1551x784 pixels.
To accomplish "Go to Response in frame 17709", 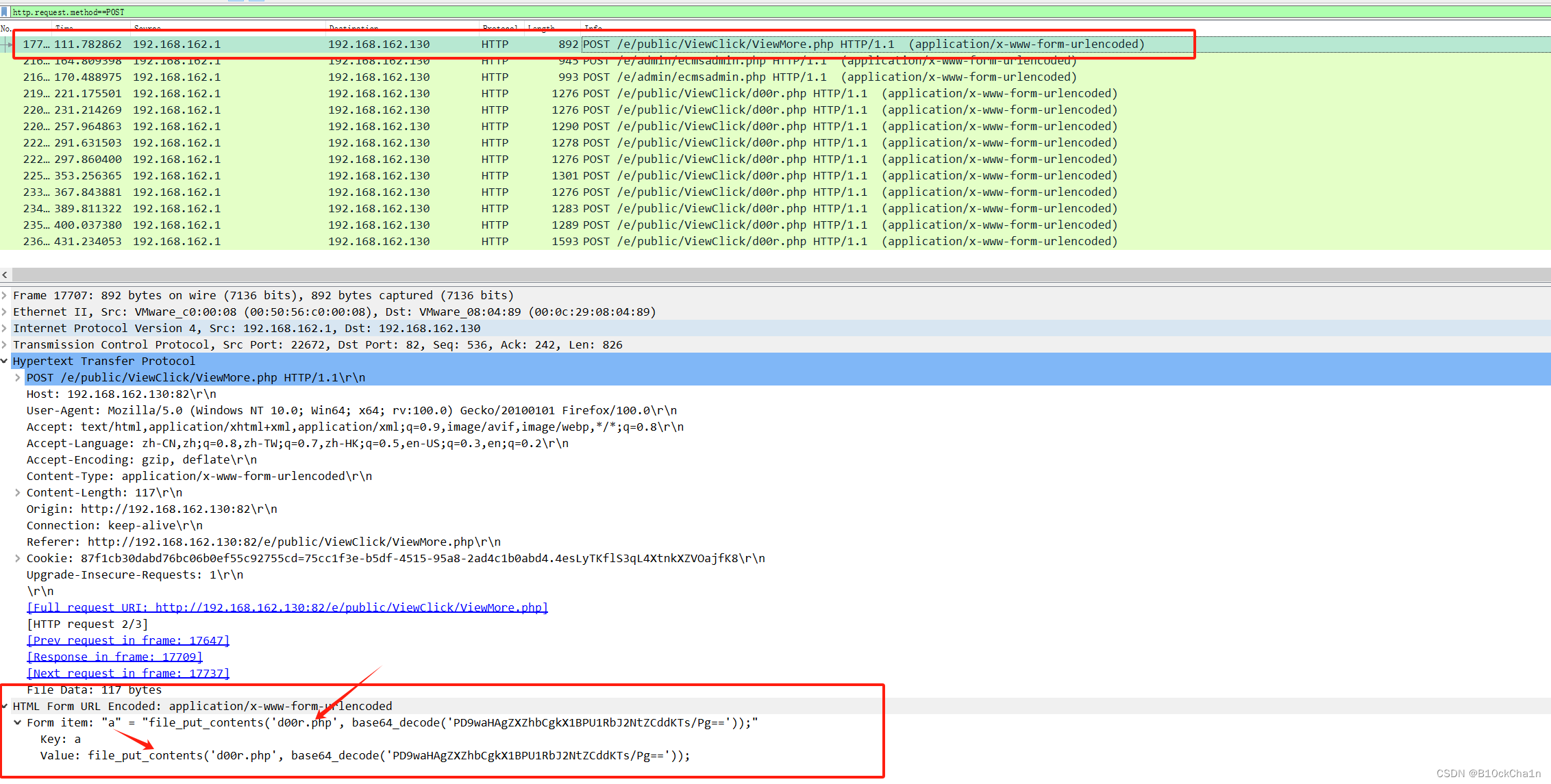I will pyautogui.click(x=114, y=657).
